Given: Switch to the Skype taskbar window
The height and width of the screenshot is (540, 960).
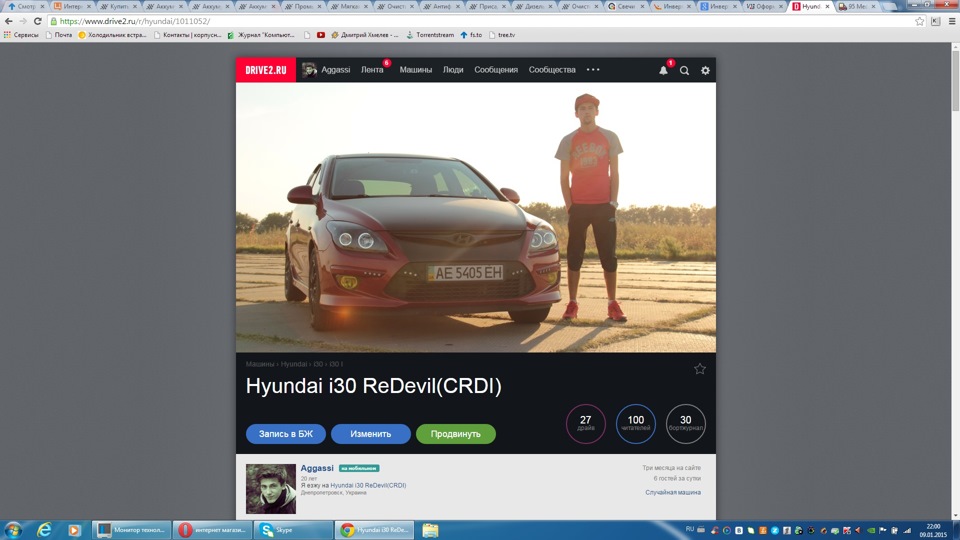Looking at the screenshot, I should pos(293,530).
